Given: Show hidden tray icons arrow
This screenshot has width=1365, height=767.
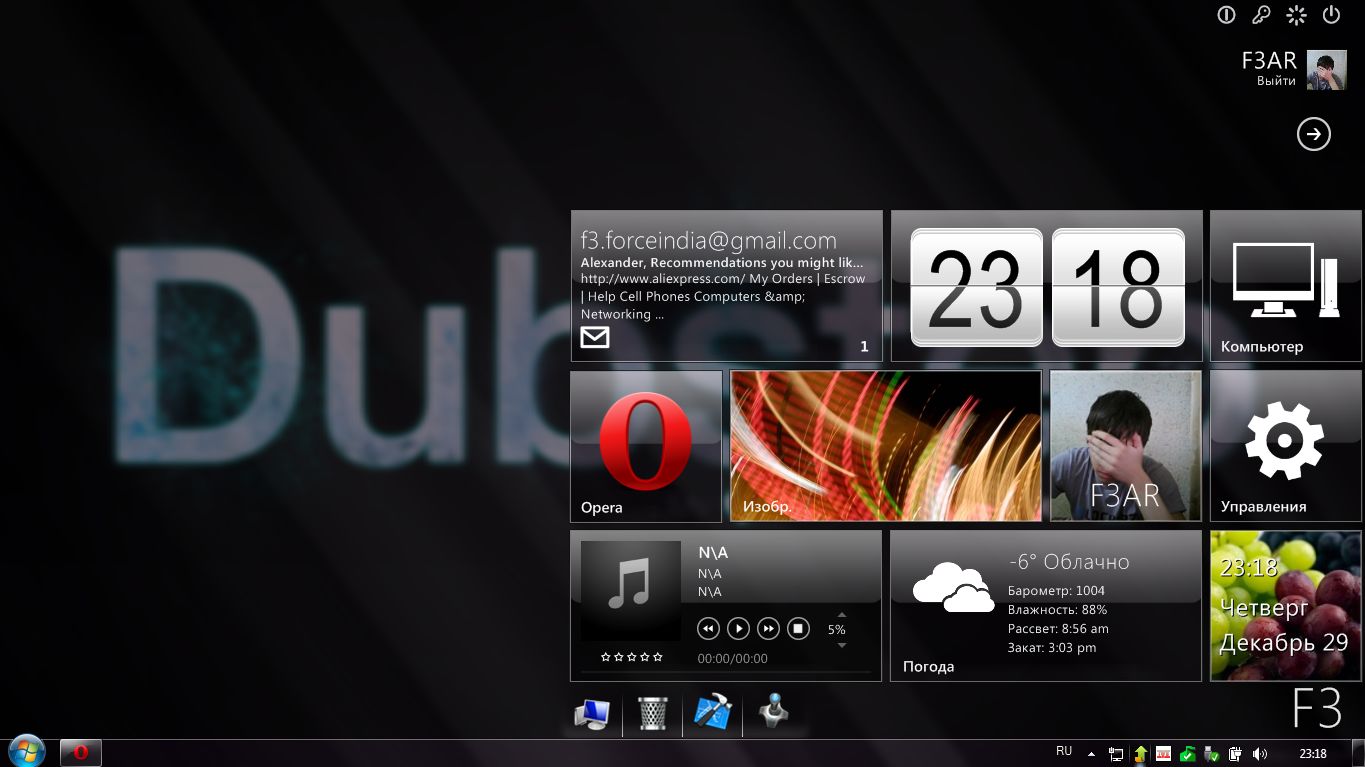Looking at the screenshot, I should (1091, 754).
